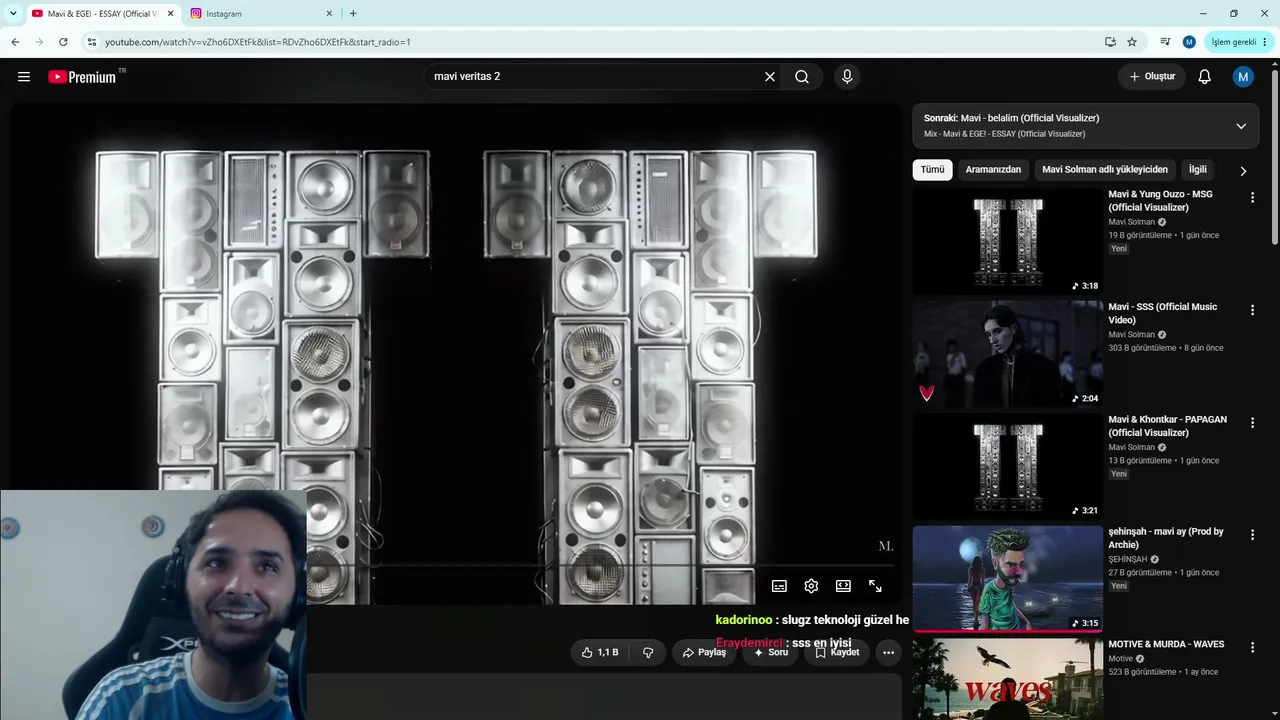The image size is (1280, 720).
Task: Toggle subtitles in the video player
Action: click(779, 586)
